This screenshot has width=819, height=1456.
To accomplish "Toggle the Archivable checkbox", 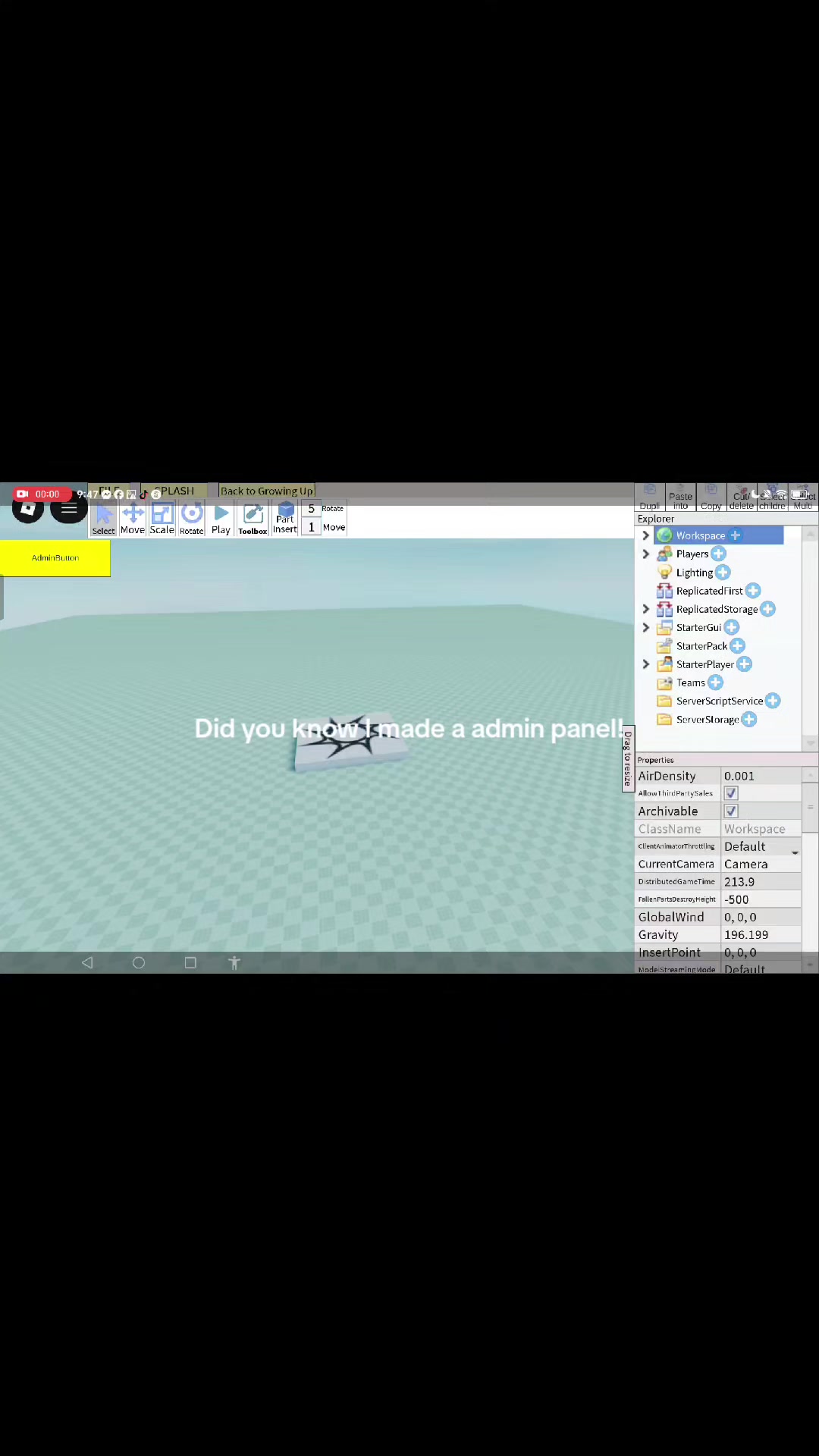I will coord(731,811).
